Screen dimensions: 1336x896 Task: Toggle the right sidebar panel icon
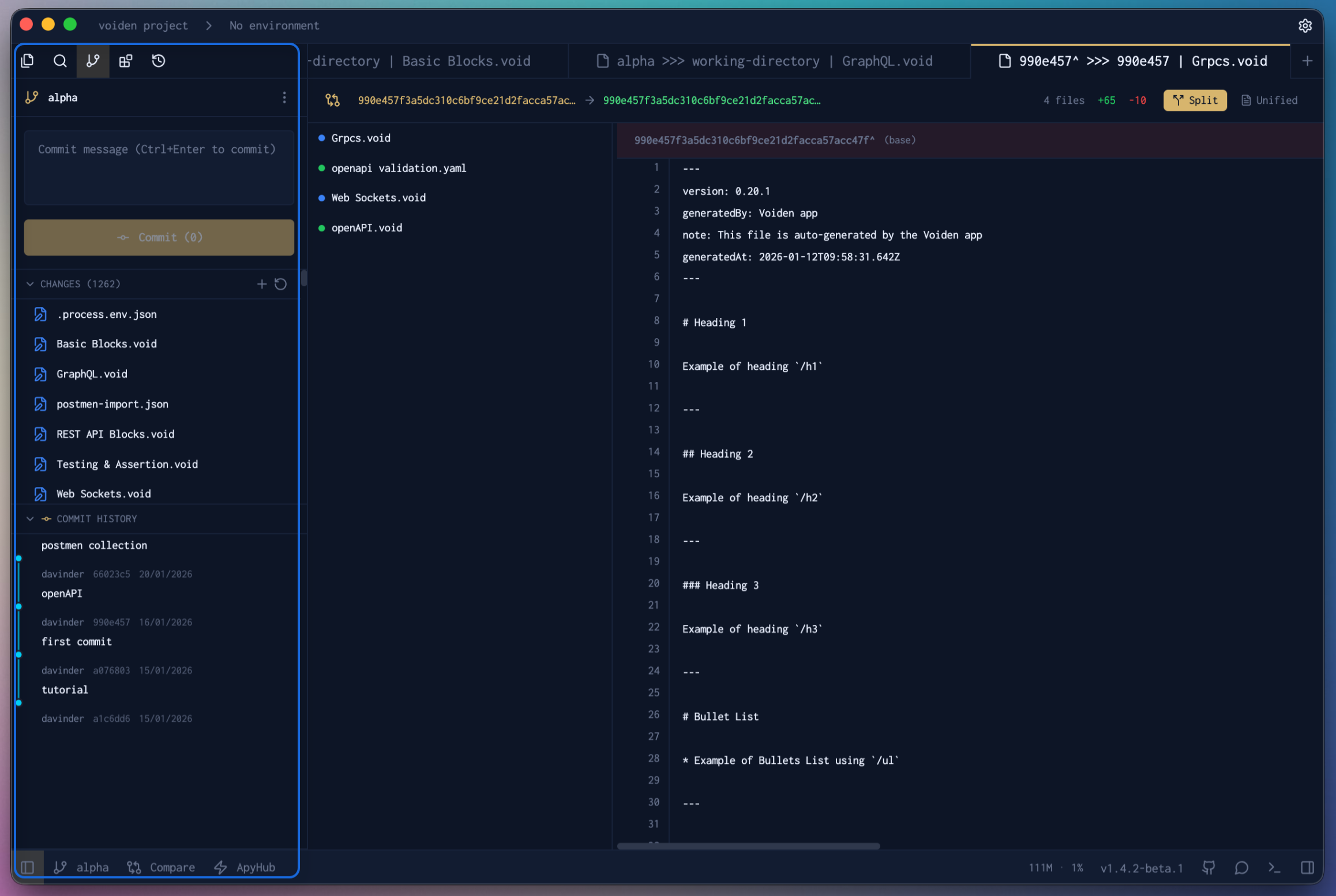click(1307, 868)
